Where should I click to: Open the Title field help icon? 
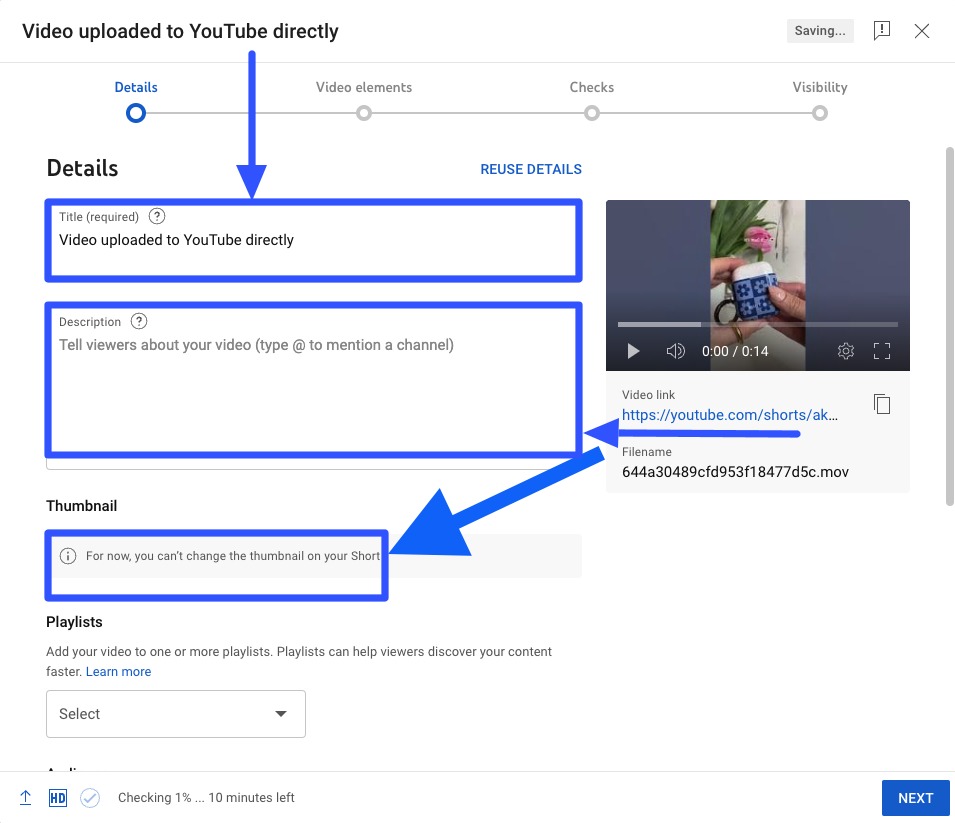point(156,216)
